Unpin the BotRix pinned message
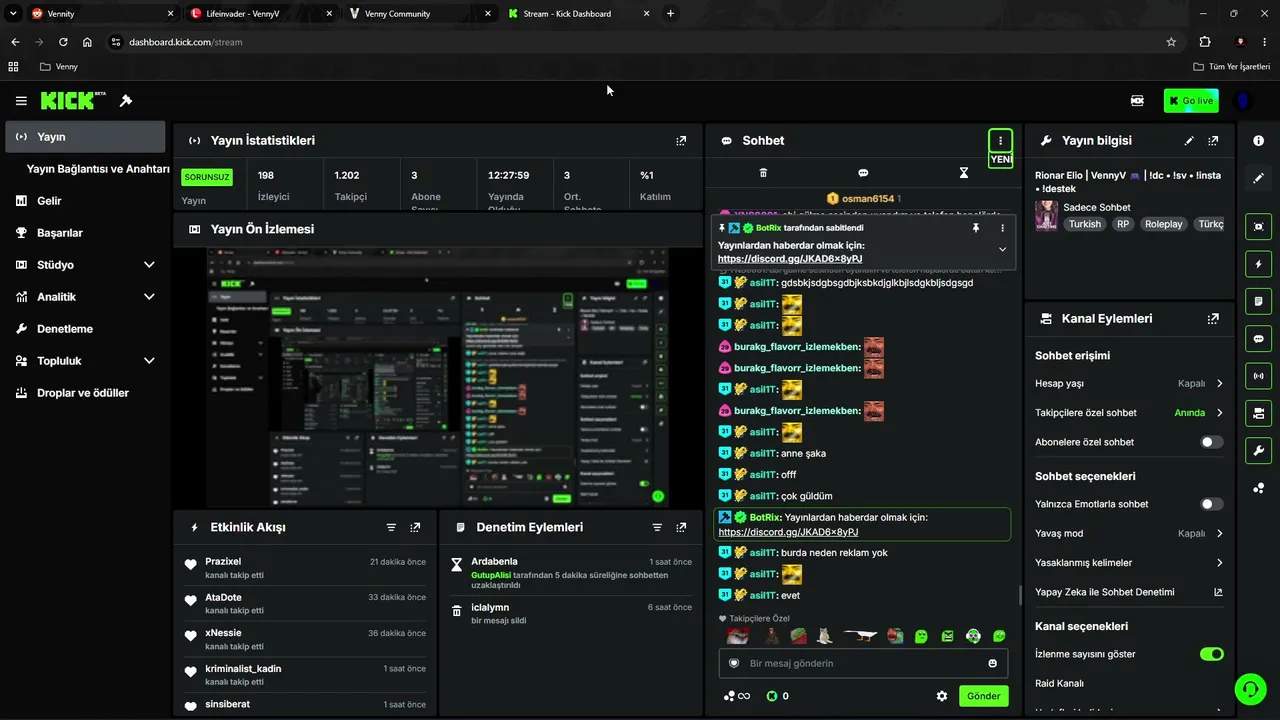Image resolution: width=1280 pixels, height=720 pixels. click(976, 228)
